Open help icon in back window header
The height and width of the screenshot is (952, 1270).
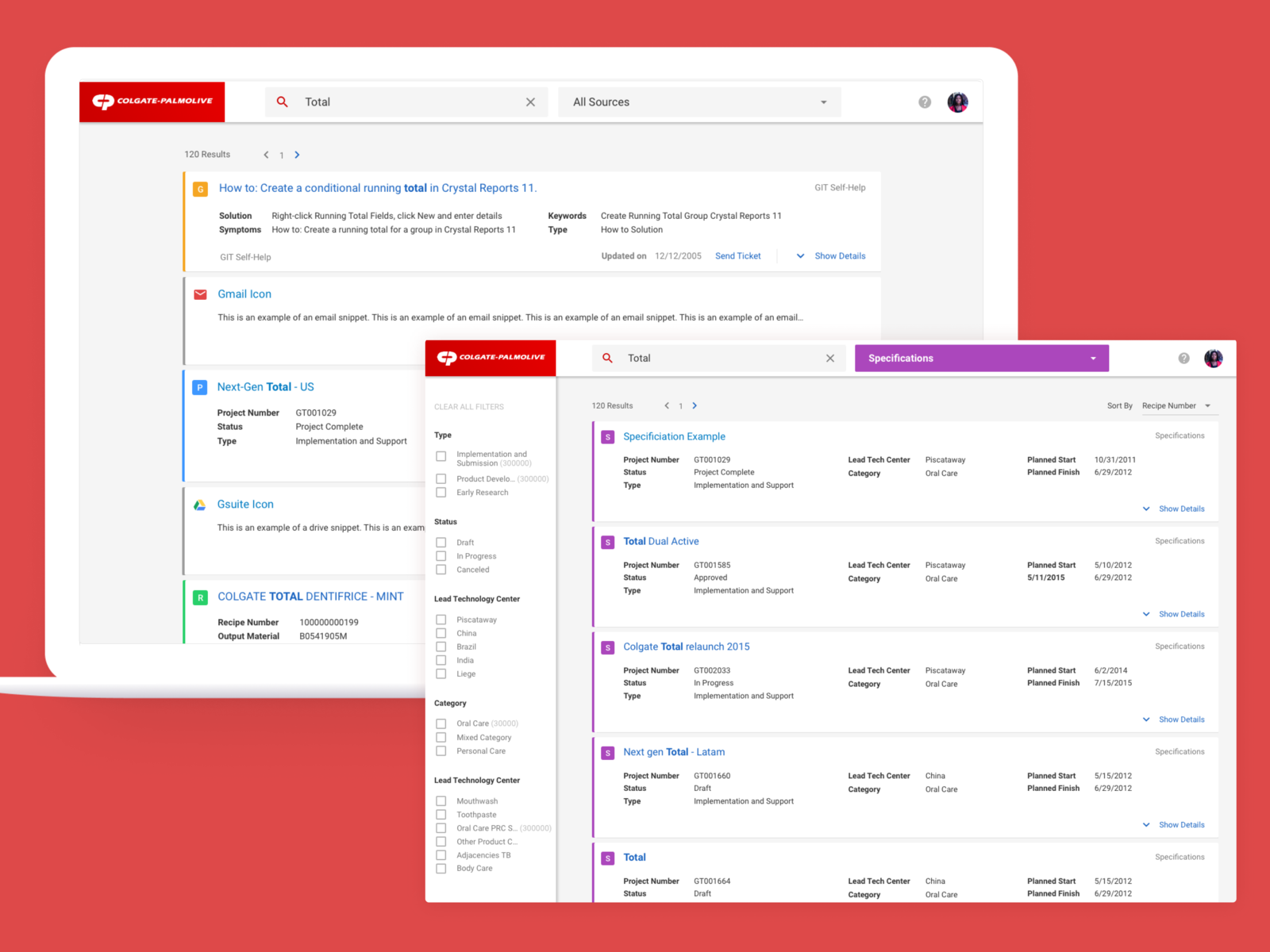pos(925,102)
